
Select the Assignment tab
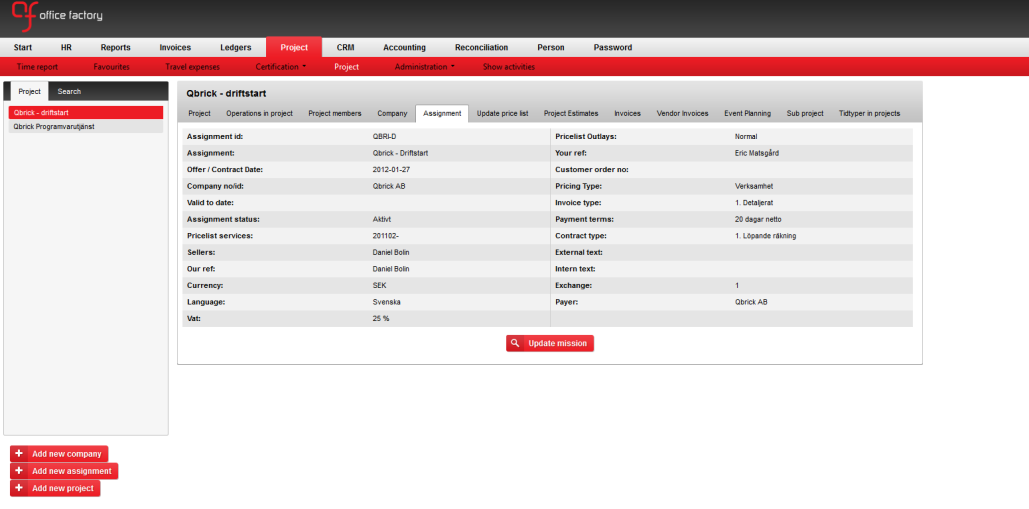point(442,113)
